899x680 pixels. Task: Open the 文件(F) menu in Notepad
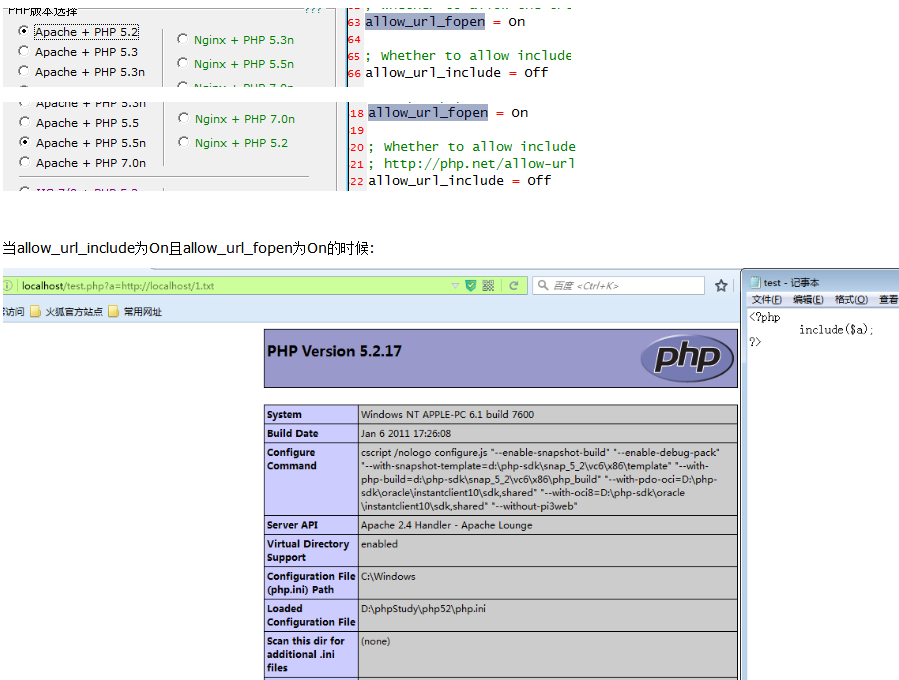(767, 299)
